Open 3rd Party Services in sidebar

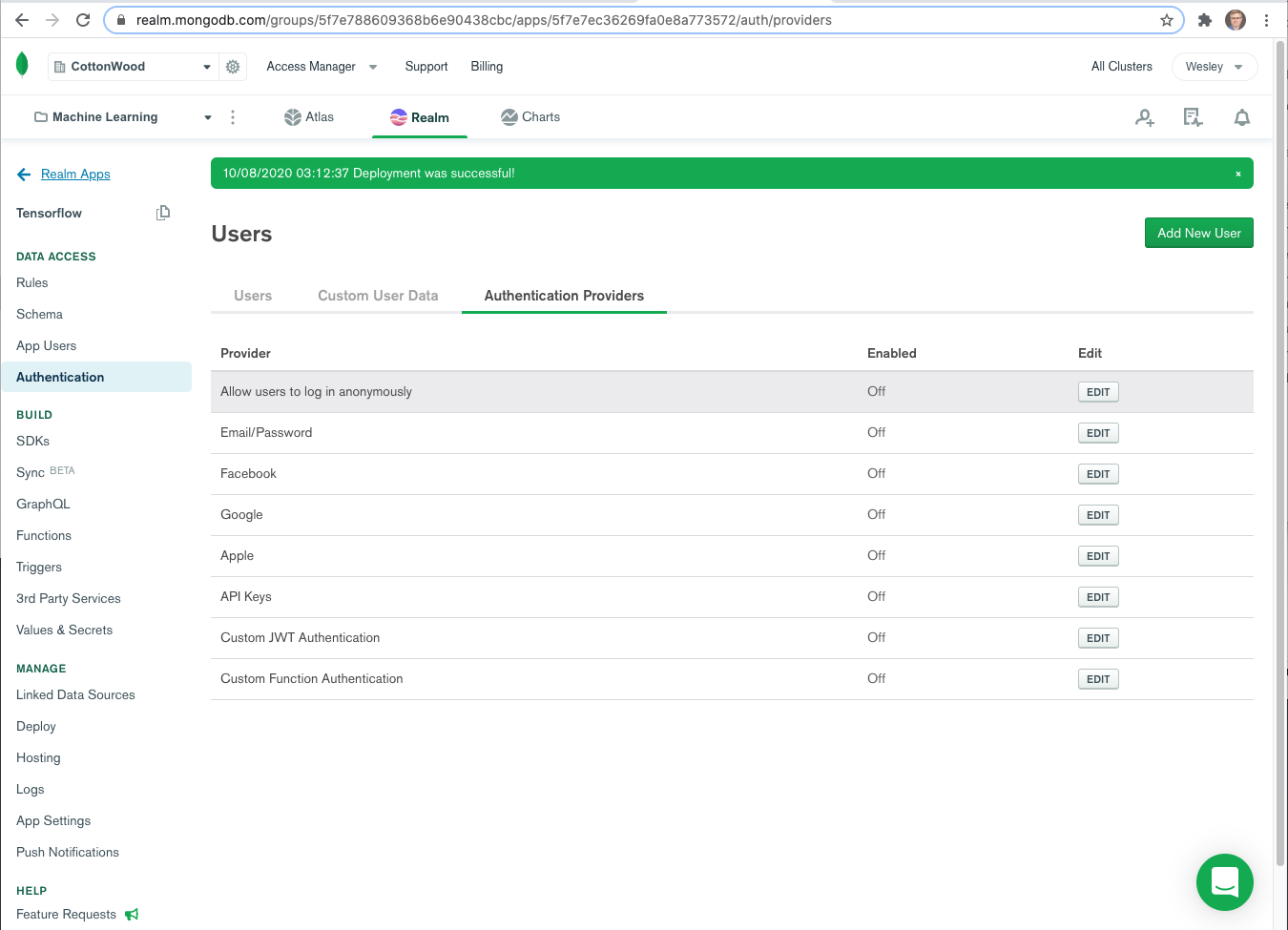point(69,599)
